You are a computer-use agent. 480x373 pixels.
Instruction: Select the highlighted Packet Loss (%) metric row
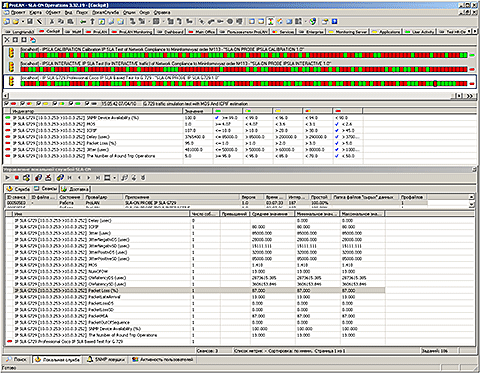click(199, 291)
